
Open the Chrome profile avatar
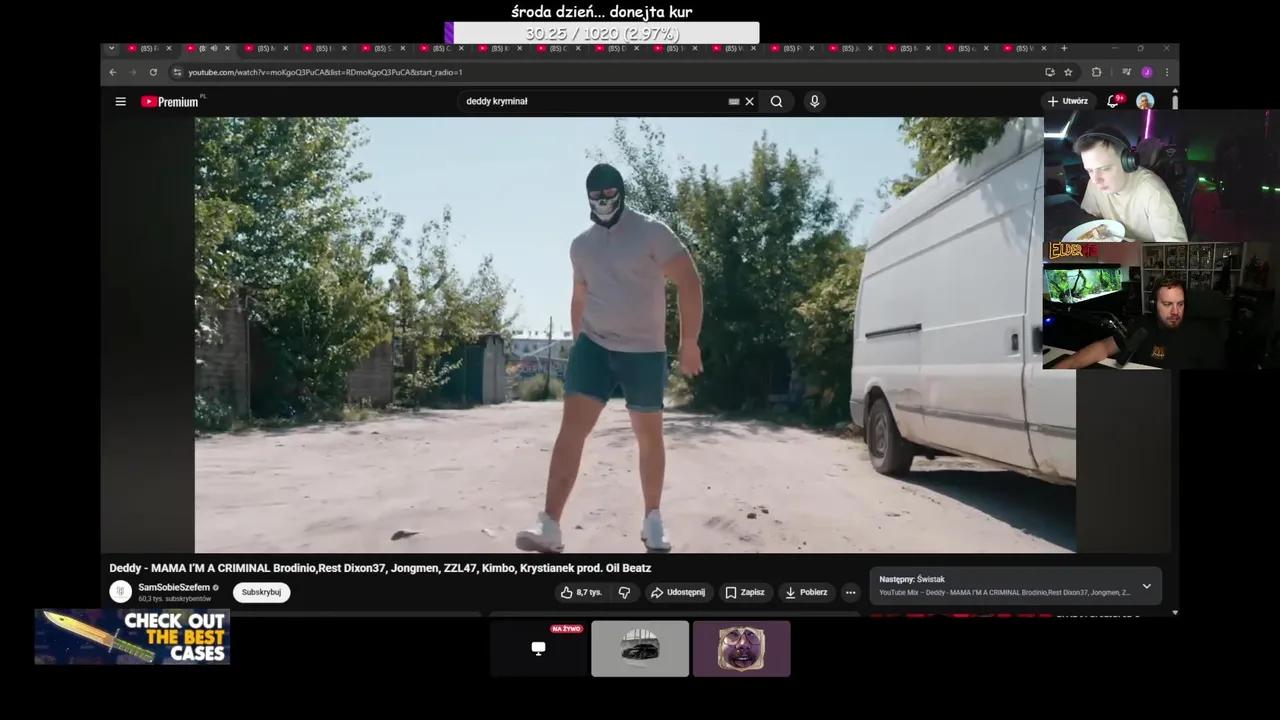point(1147,72)
